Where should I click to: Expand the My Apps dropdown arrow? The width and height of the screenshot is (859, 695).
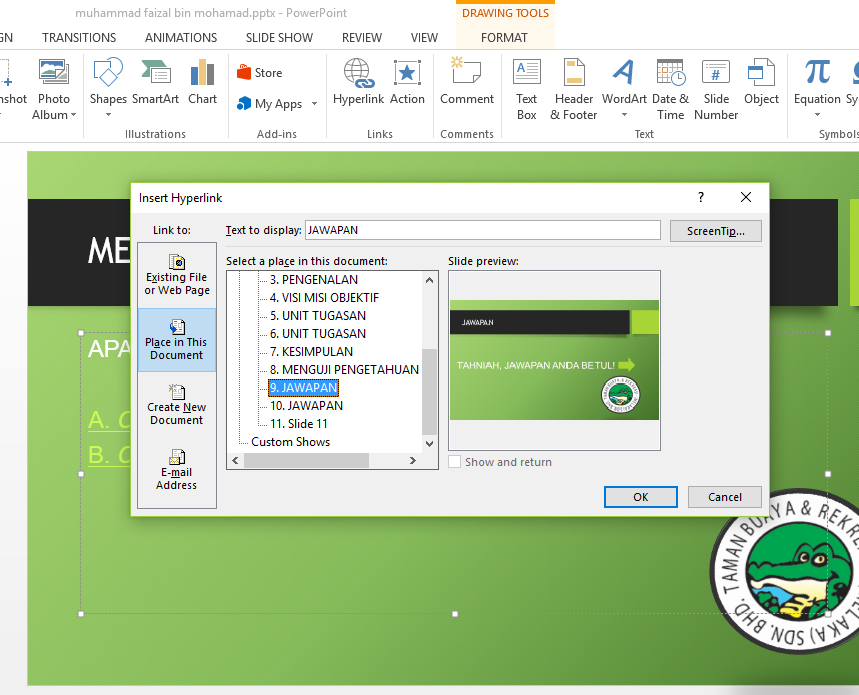314,104
